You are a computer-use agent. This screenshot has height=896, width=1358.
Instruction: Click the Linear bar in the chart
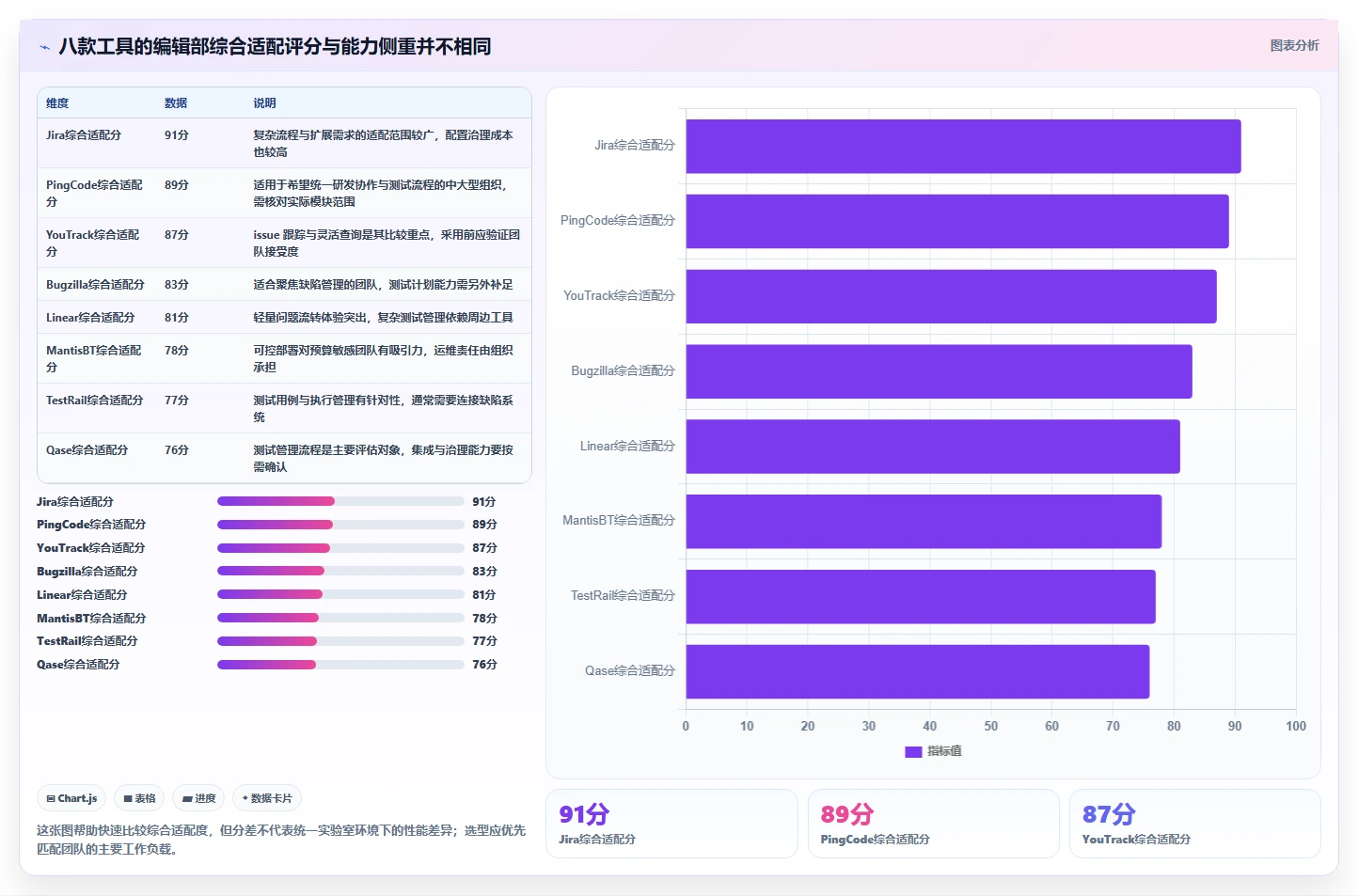click(x=933, y=447)
